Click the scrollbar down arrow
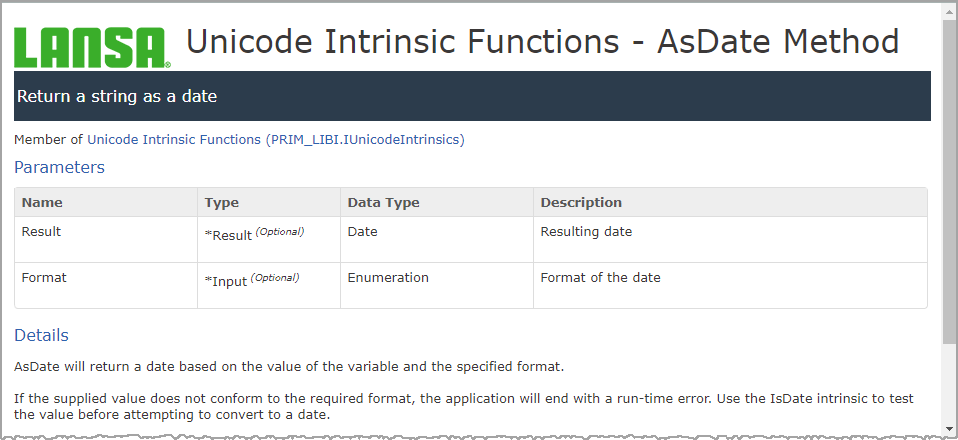 pyautogui.click(x=949, y=431)
